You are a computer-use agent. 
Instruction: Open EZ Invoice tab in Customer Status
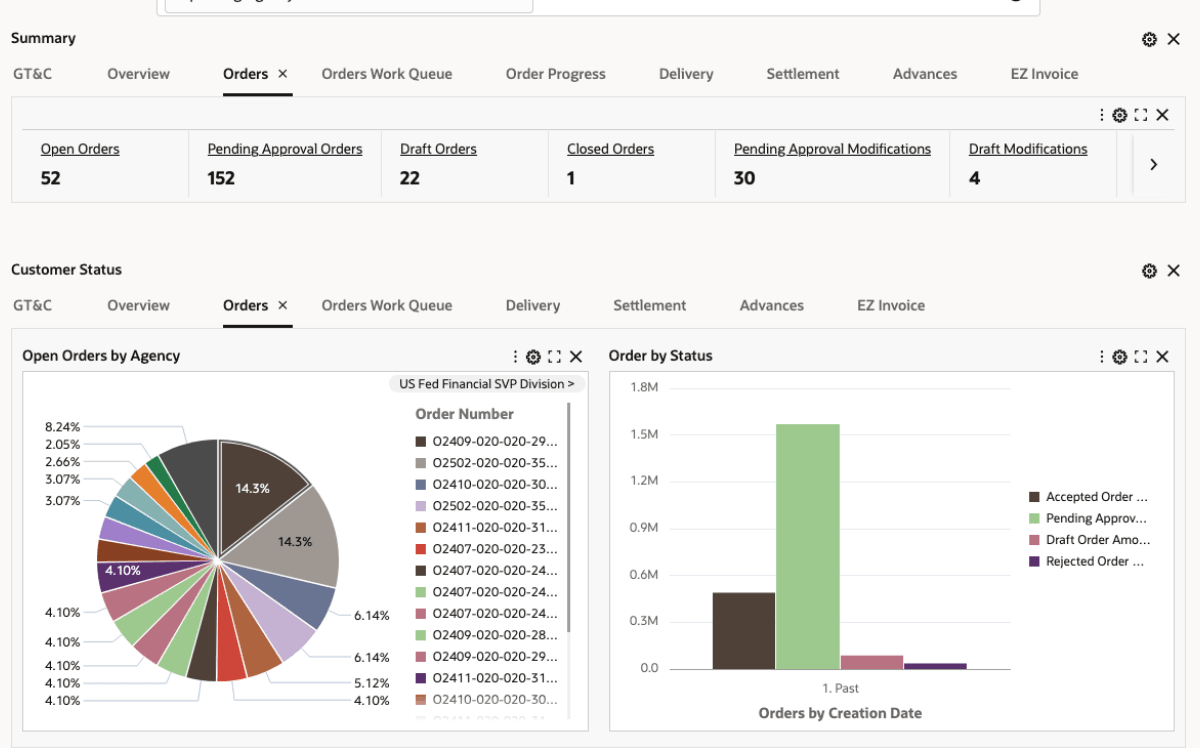click(891, 306)
